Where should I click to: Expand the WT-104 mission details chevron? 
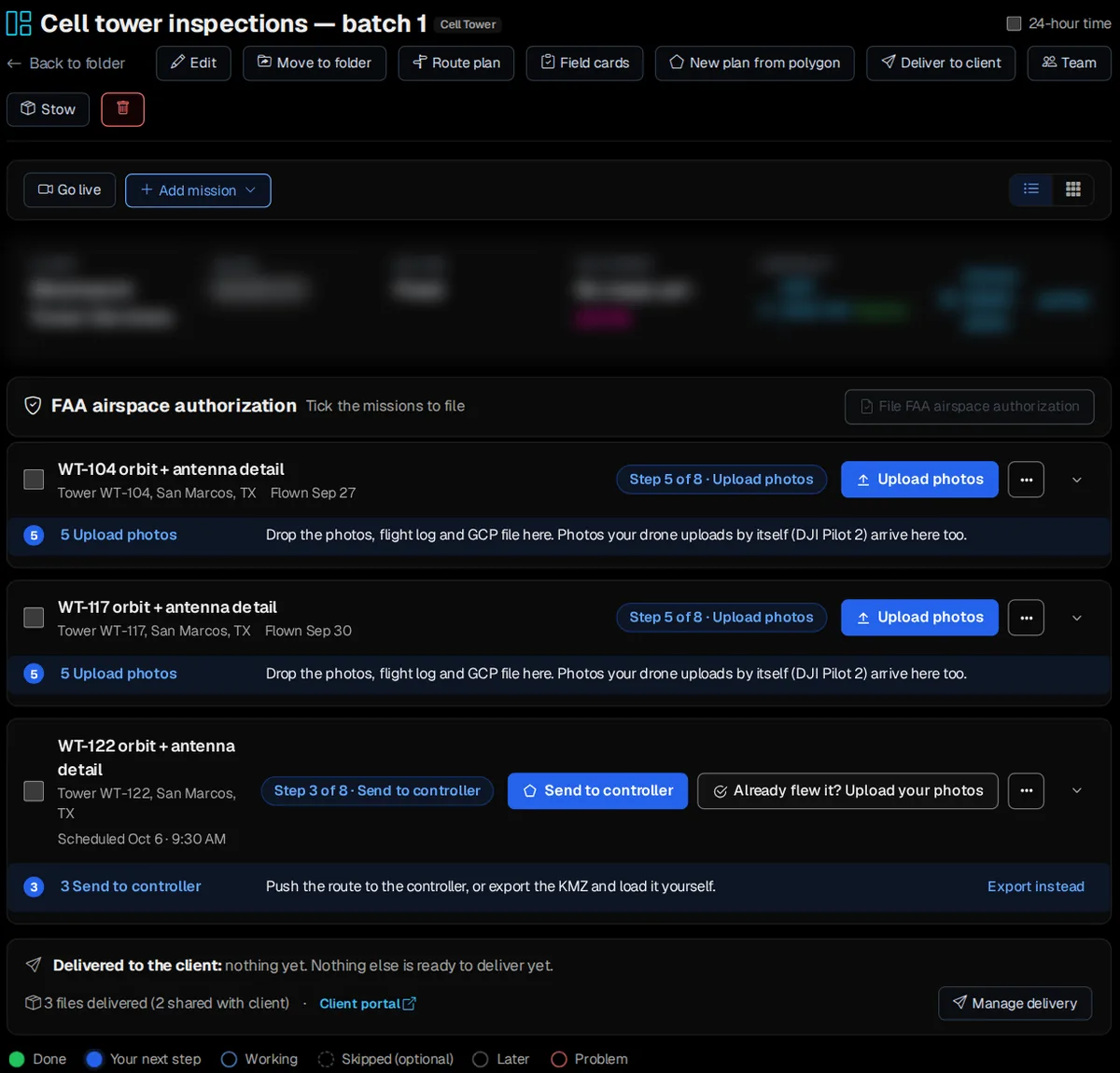[x=1077, y=480]
